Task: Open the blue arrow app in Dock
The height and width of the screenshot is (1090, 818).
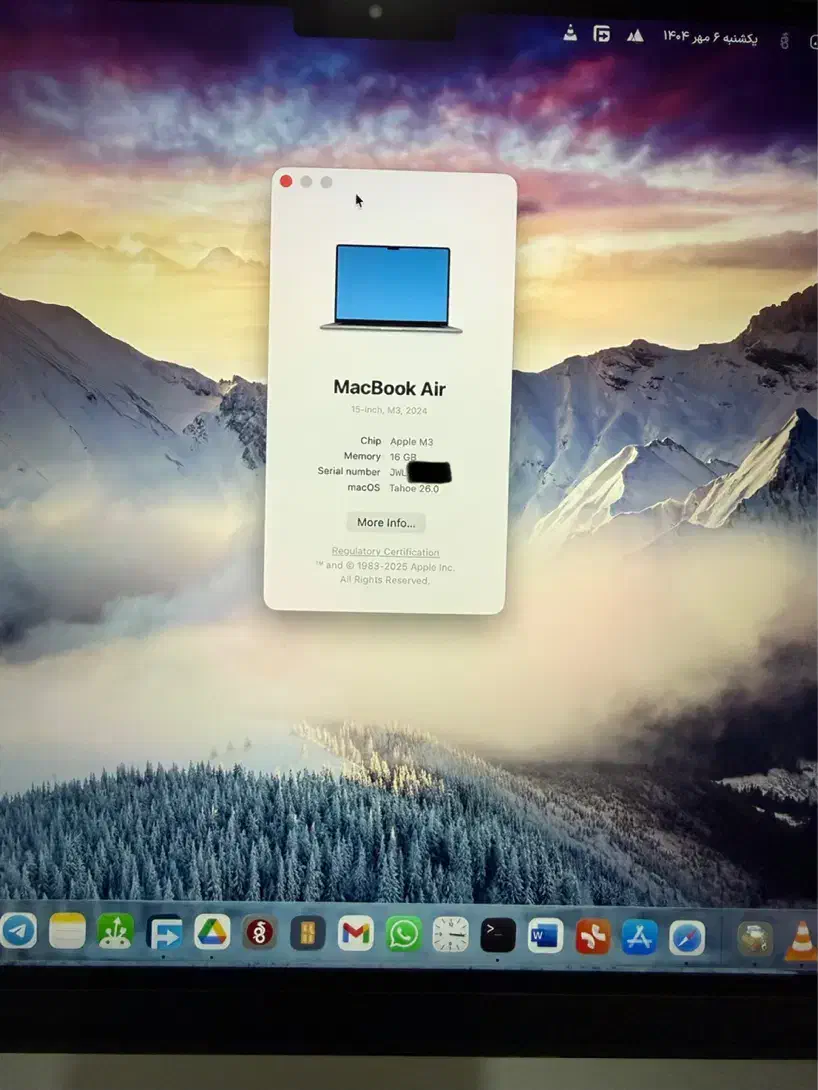Action: (164, 933)
